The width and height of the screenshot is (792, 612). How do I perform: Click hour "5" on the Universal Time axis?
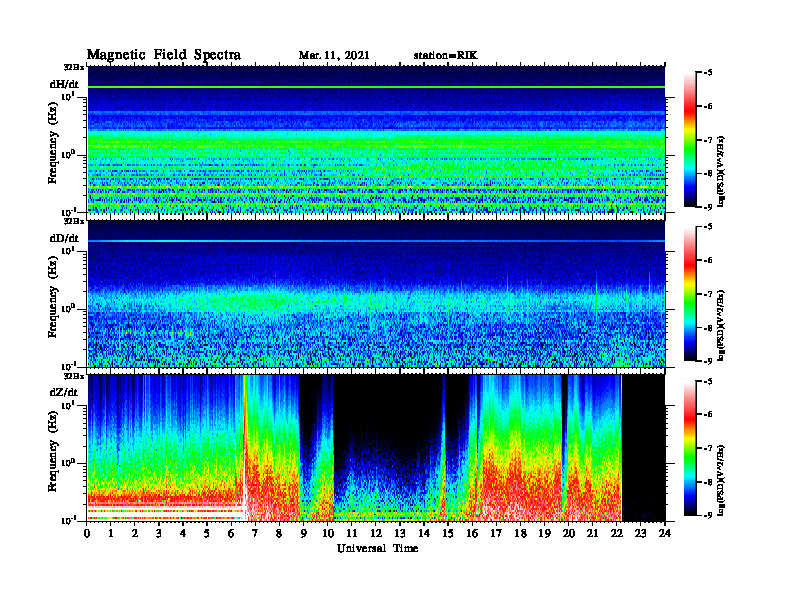[x=208, y=534]
